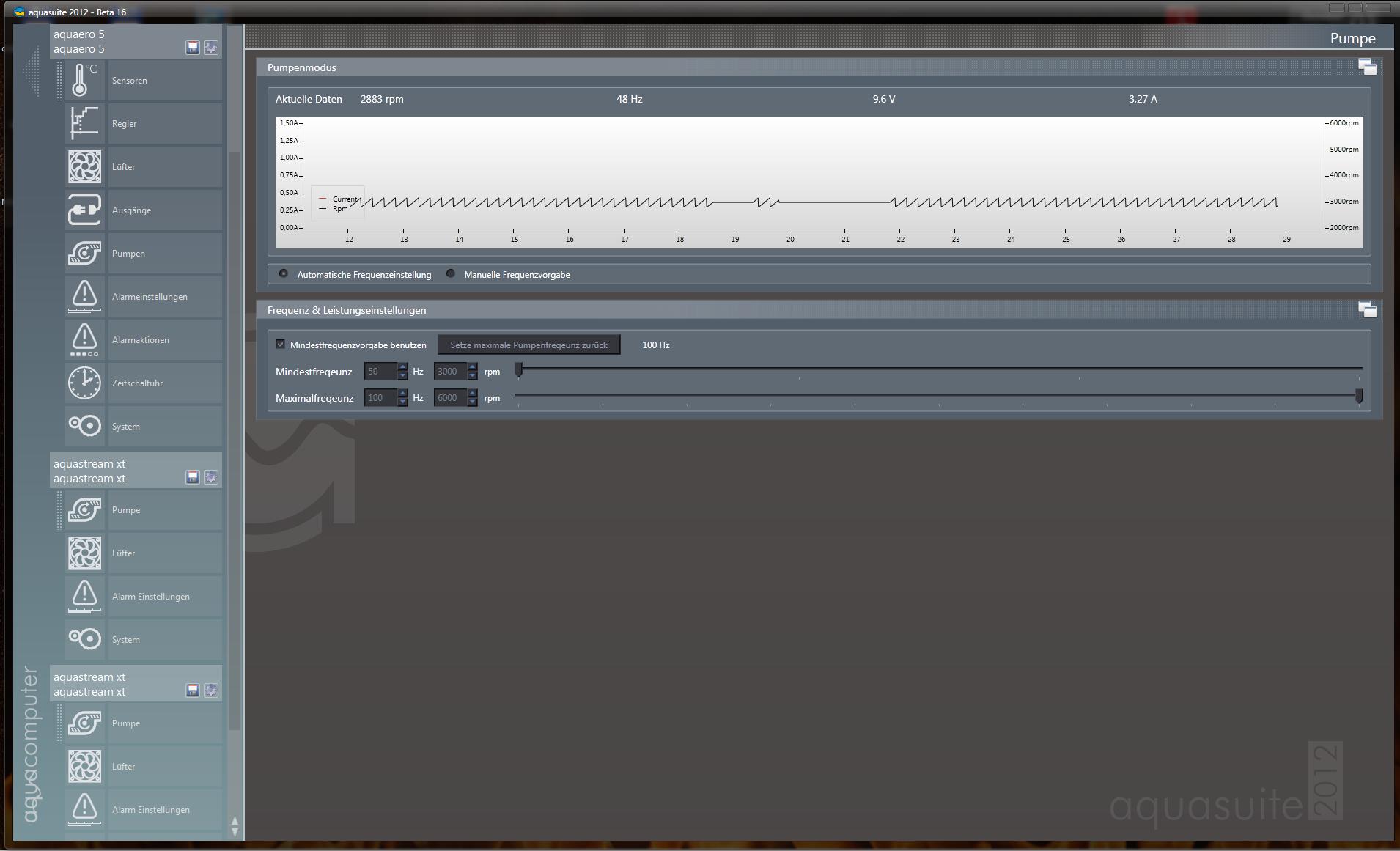
Task: Click the Current legend entry in chart
Action: (x=338, y=199)
